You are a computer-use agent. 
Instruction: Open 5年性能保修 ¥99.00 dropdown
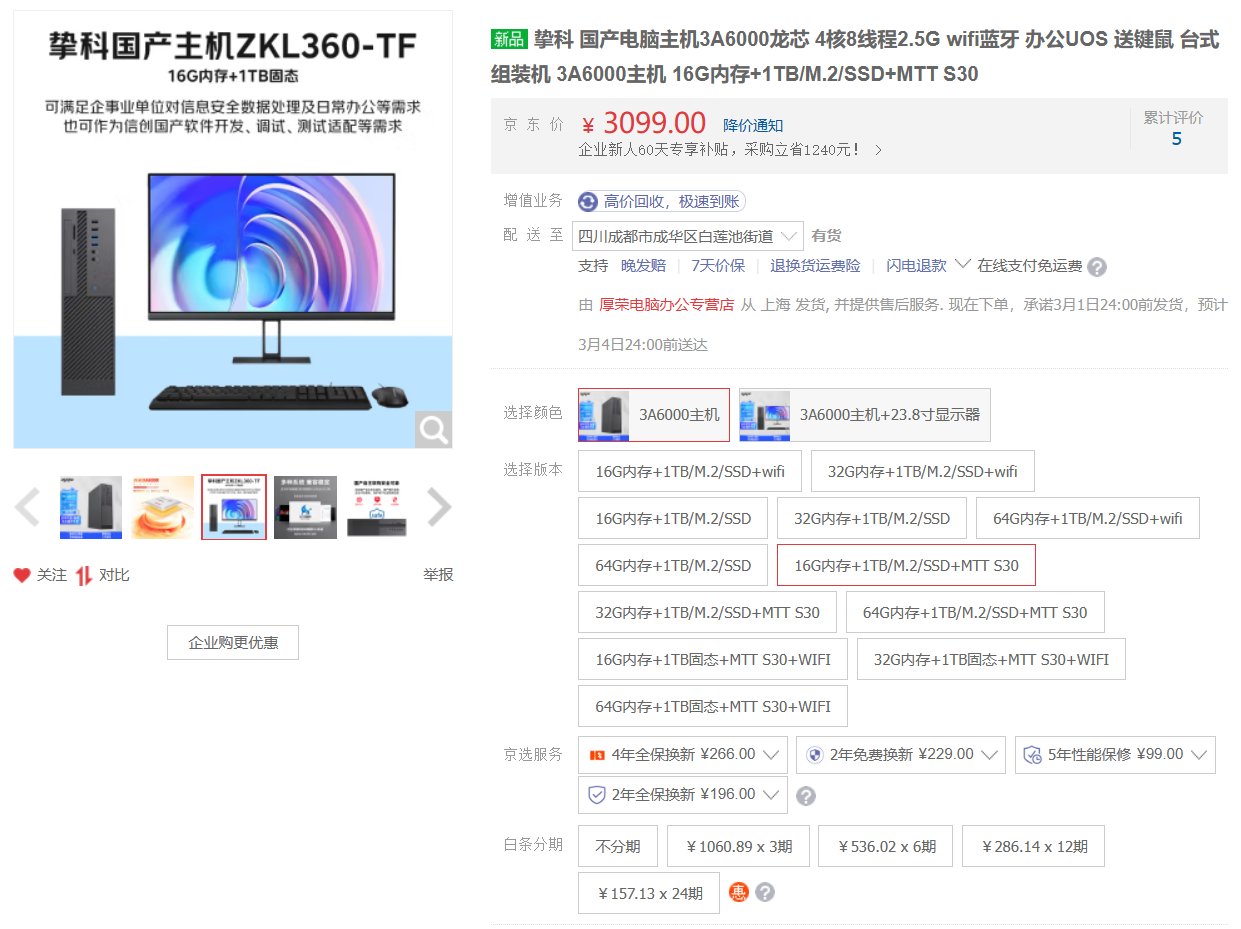pyautogui.click(x=1115, y=755)
